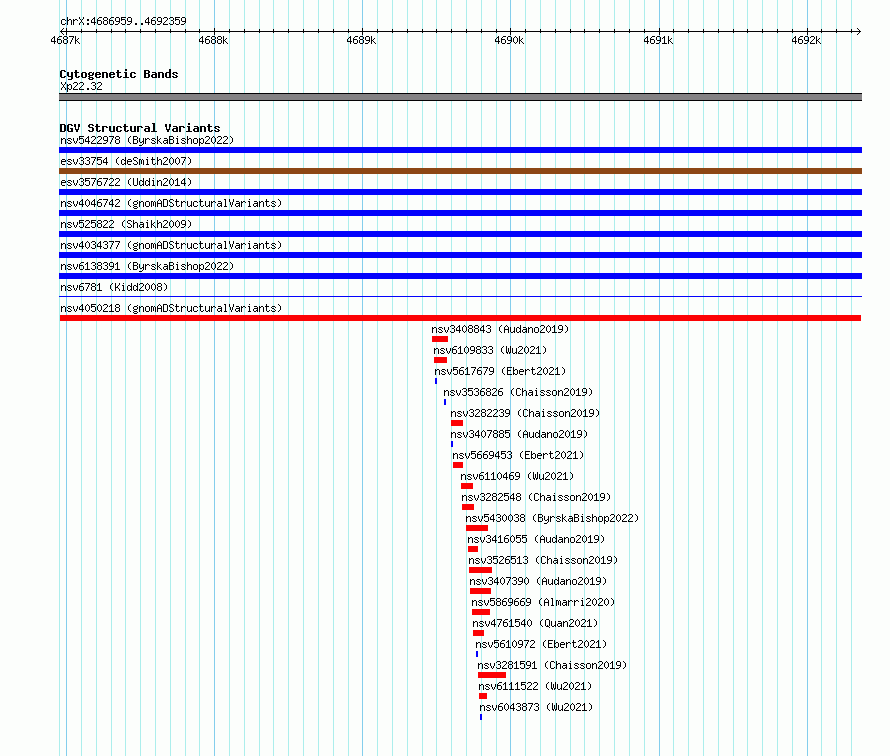Open variant nsv3281591 (Chaisson2019) label
The height and width of the screenshot is (756, 890).
pos(552,665)
